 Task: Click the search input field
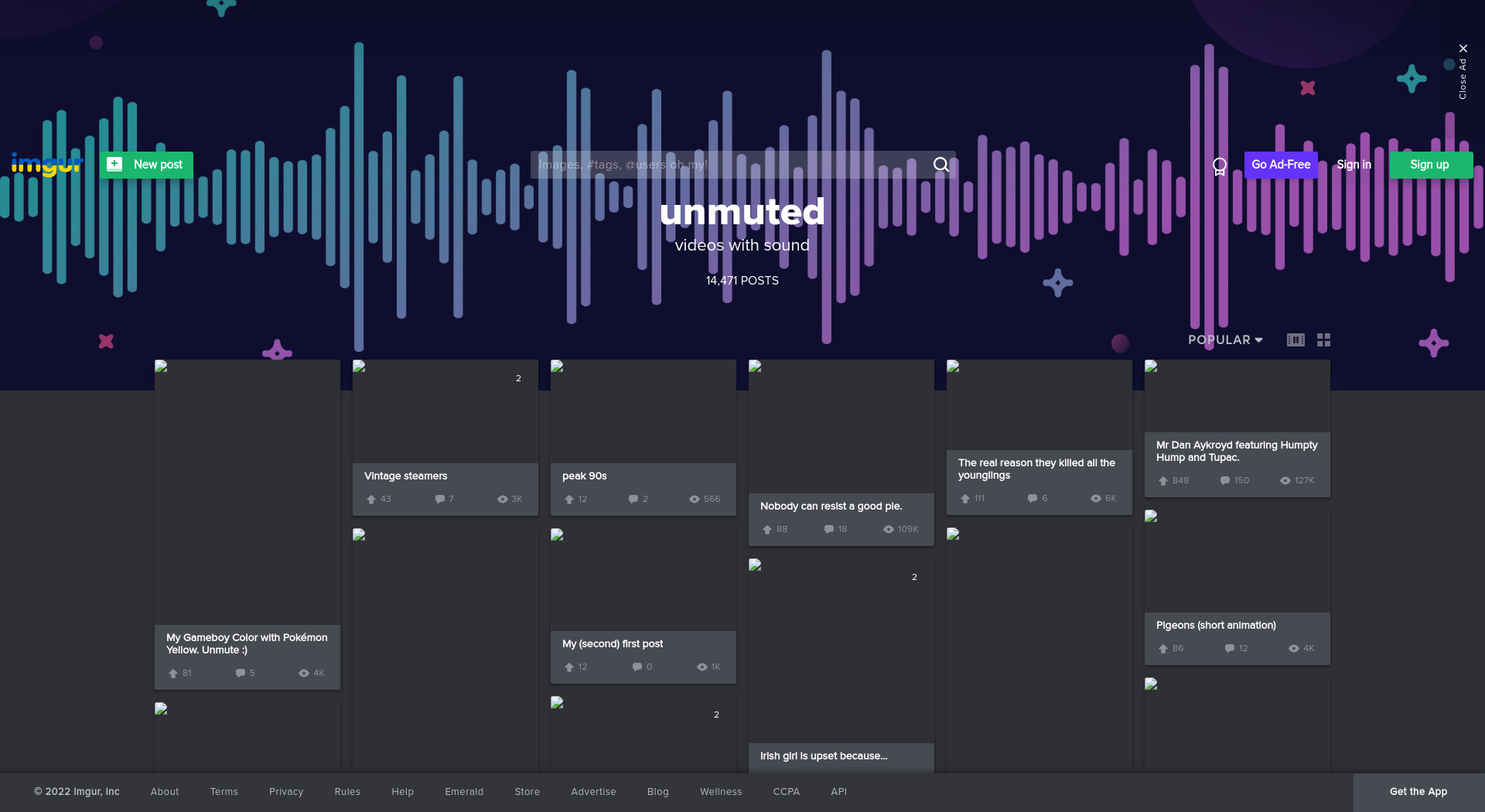(731, 165)
